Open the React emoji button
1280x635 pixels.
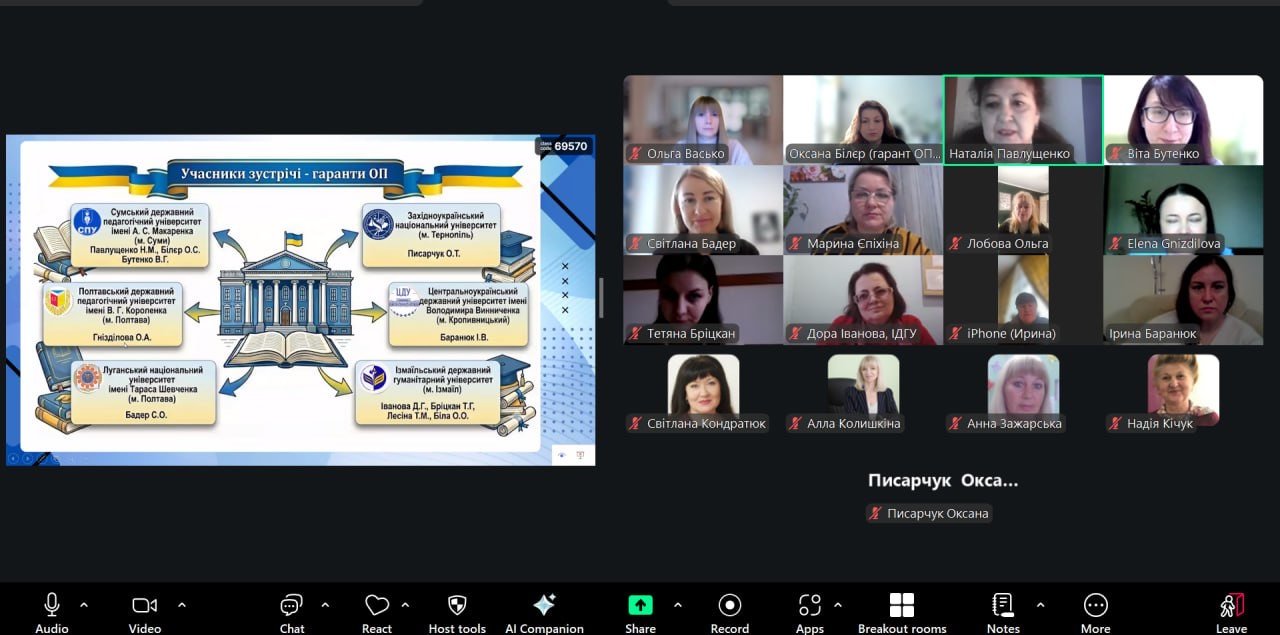pyautogui.click(x=377, y=606)
